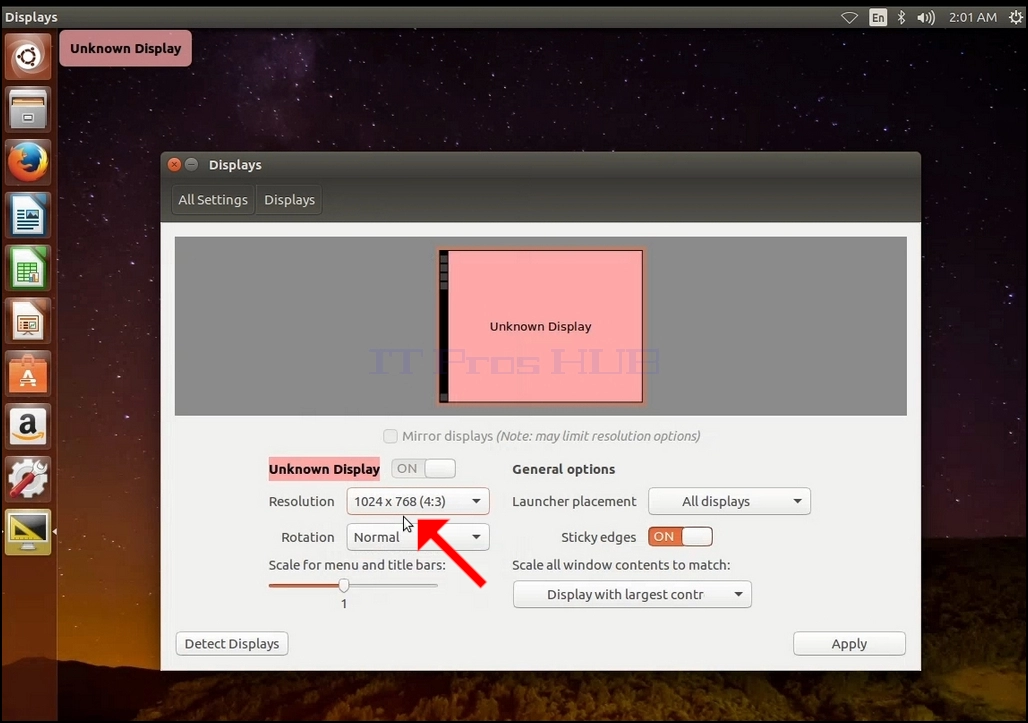Open LibreOffice Impress presentation app
The width and height of the screenshot is (1028, 723).
(28, 321)
